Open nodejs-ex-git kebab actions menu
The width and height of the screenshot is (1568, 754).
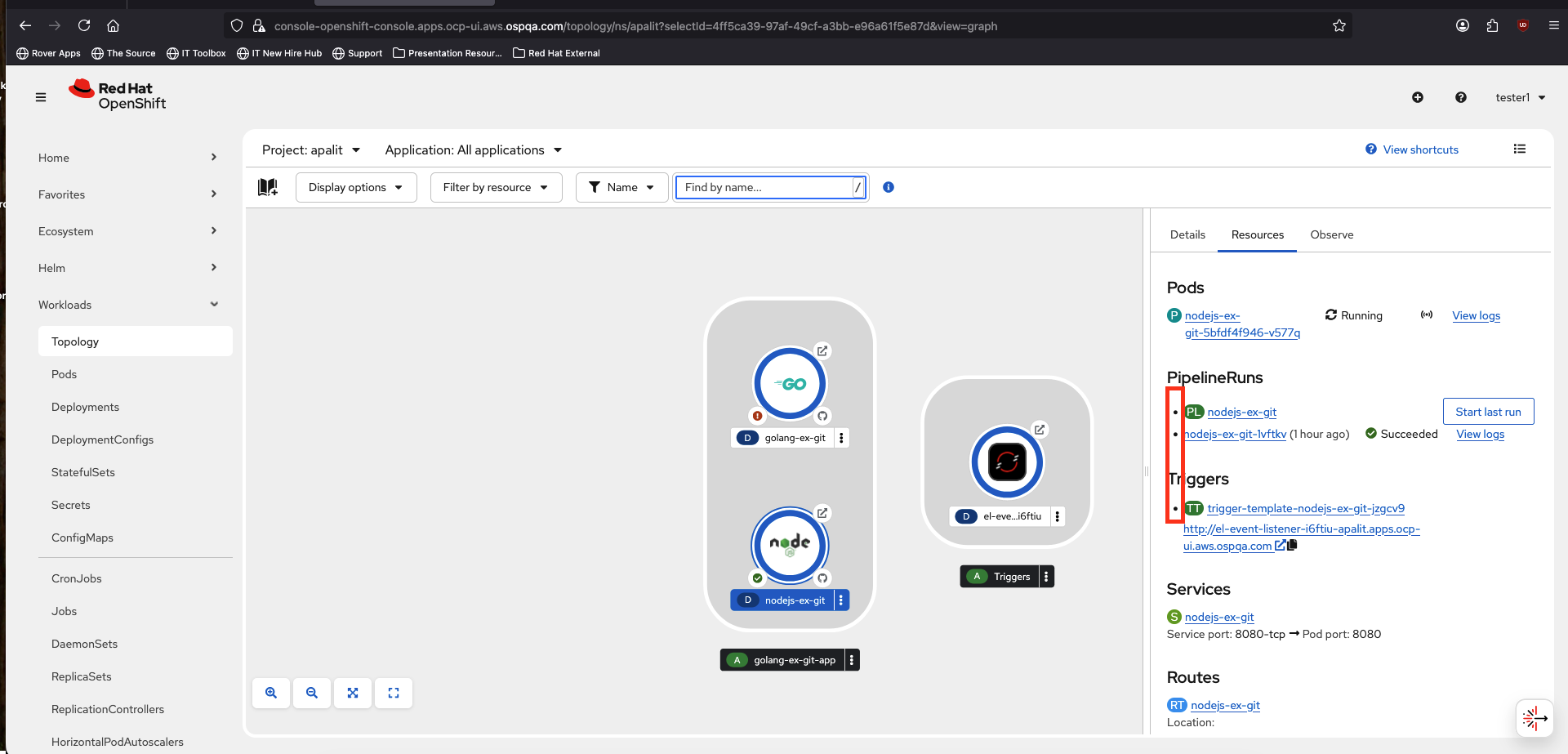tap(841, 600)
